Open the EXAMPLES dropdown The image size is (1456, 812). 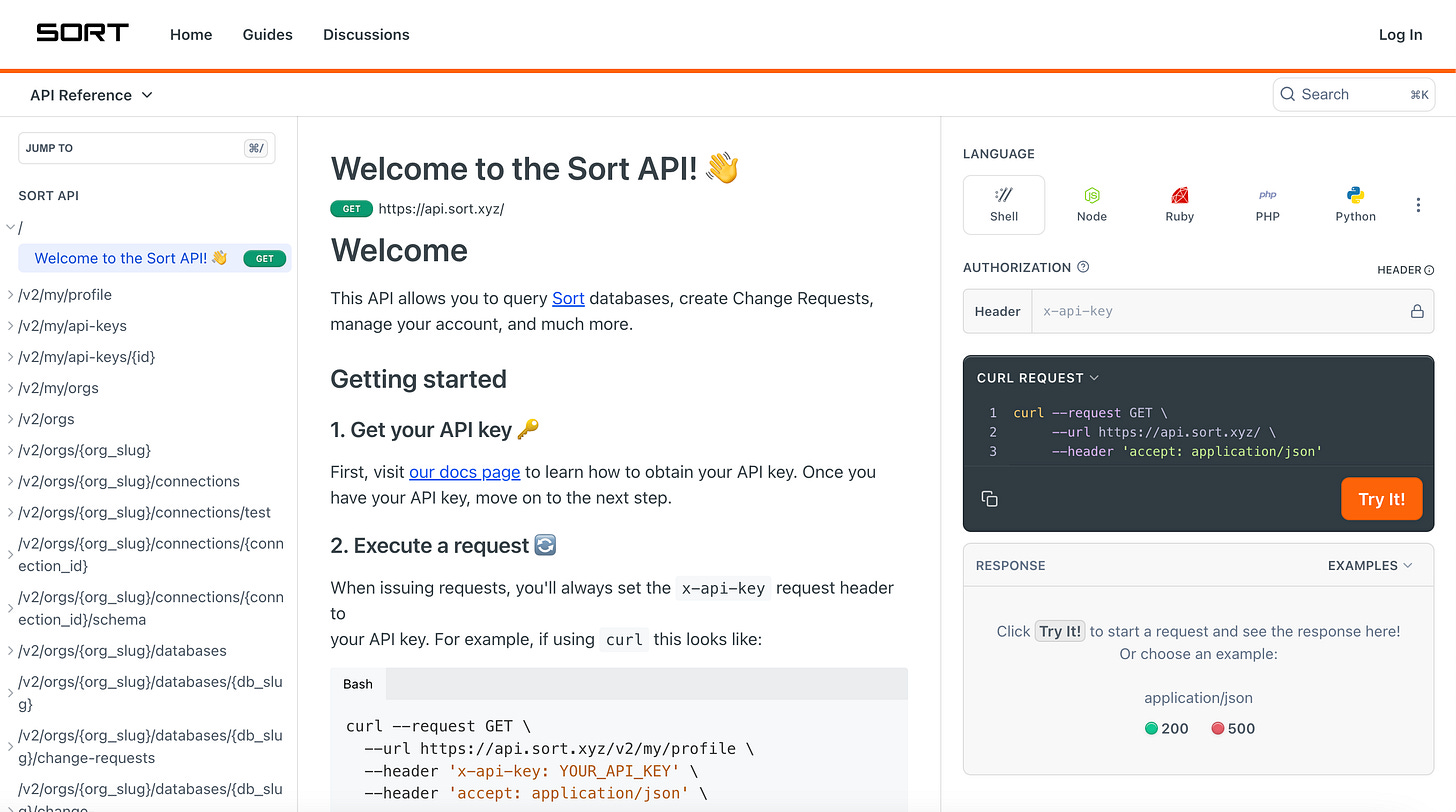pos(1370,565)
